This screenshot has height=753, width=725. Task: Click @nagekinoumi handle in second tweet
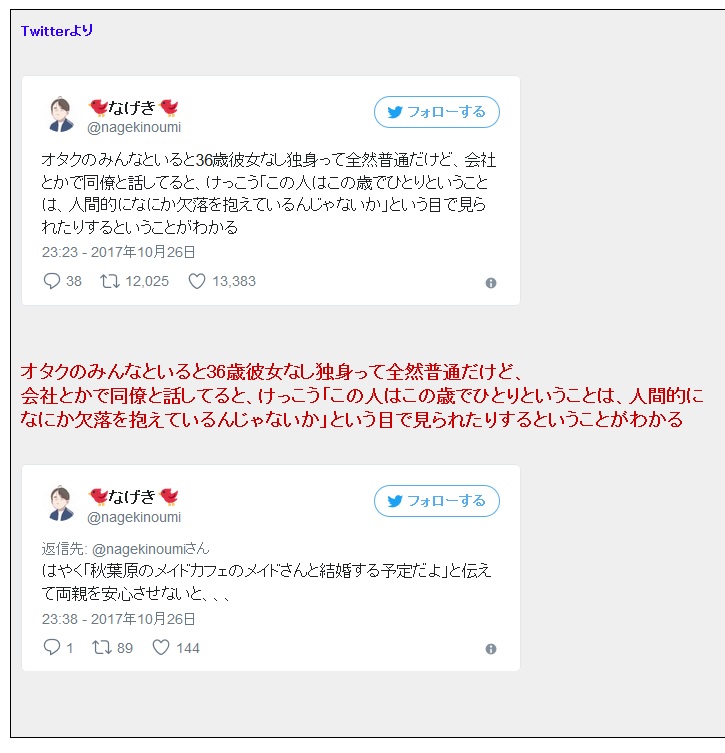point(134,517)
